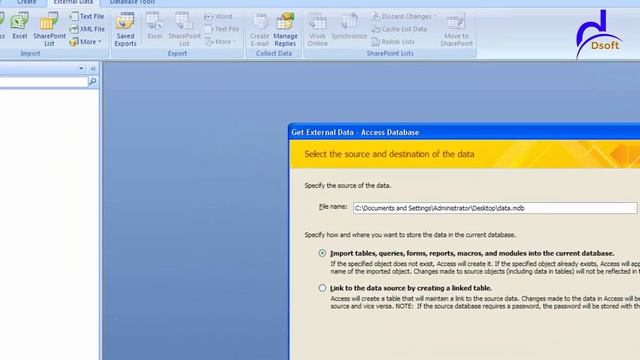Export to SharePoint List
This screenshot has width=640, height=360.
[x=184, y=29]
